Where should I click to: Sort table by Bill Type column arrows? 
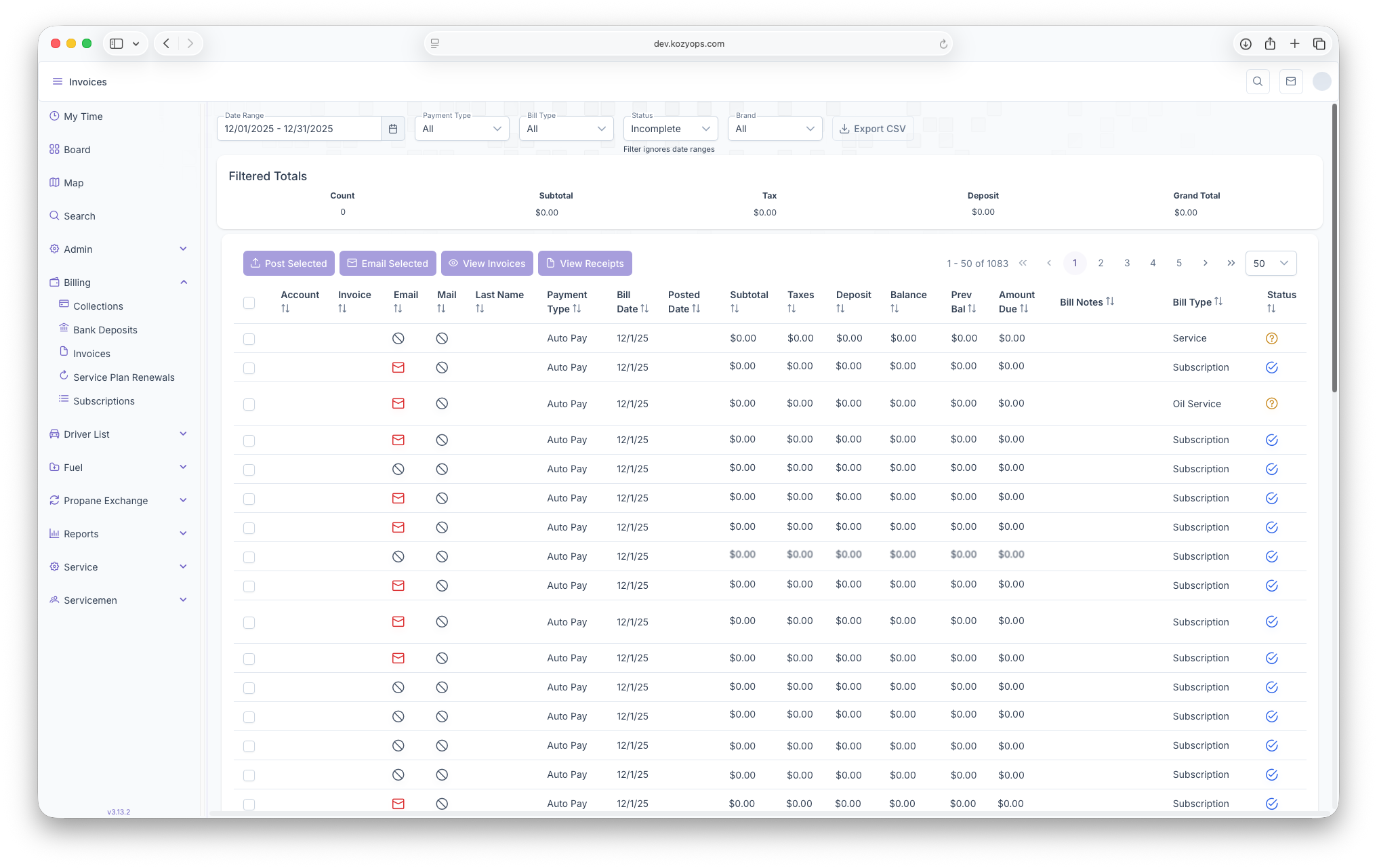pos(1218,302)
